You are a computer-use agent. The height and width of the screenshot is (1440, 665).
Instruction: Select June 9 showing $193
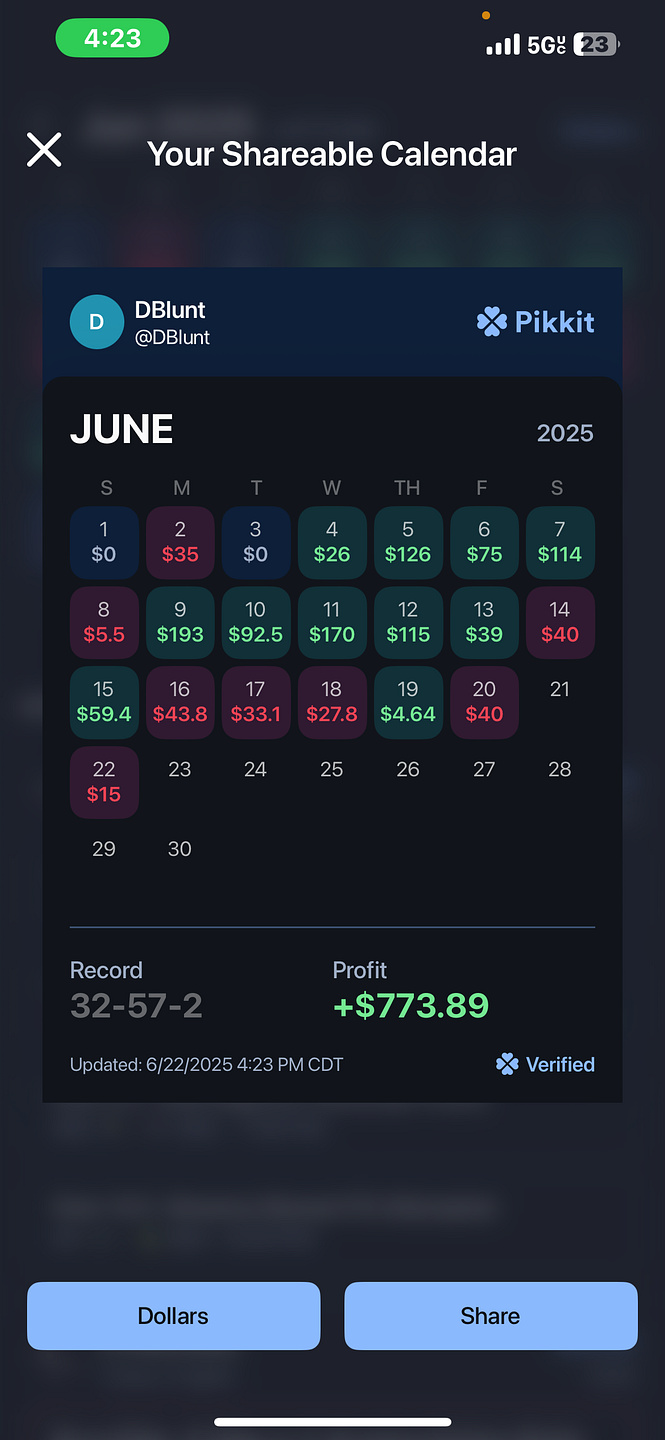(180, 622)
